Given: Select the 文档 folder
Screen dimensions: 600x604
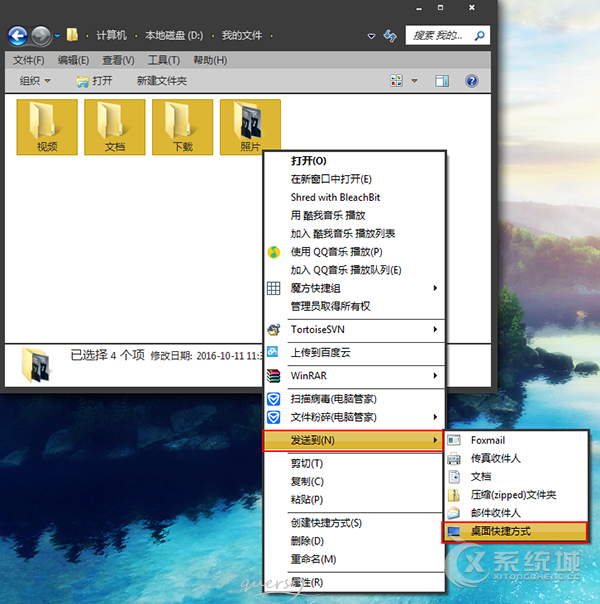Looking at the screenshot, I should pos(115,127).
